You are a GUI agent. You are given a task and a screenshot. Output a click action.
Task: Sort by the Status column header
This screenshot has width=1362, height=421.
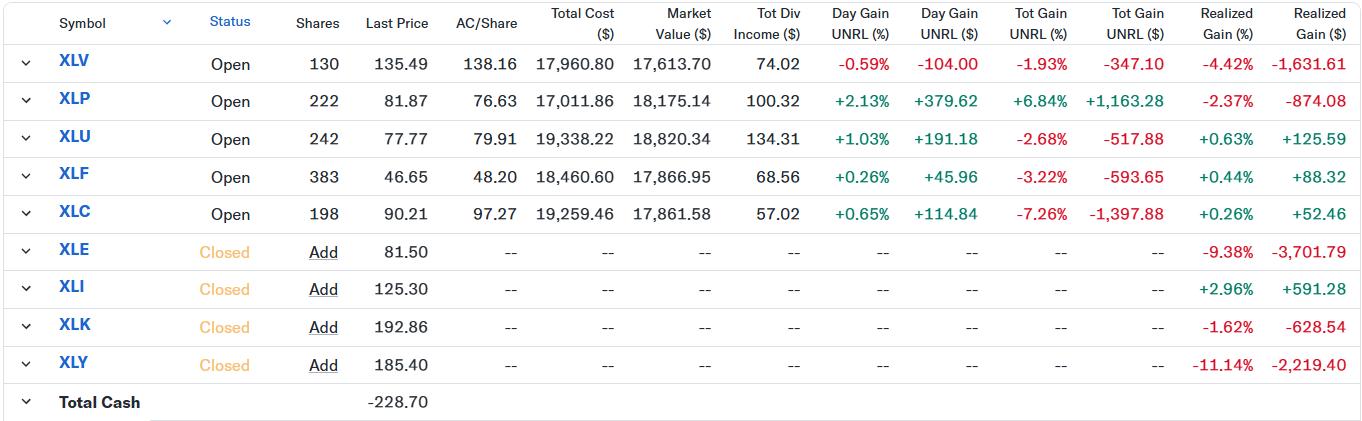pyautogui.click(x=230, y=22)
